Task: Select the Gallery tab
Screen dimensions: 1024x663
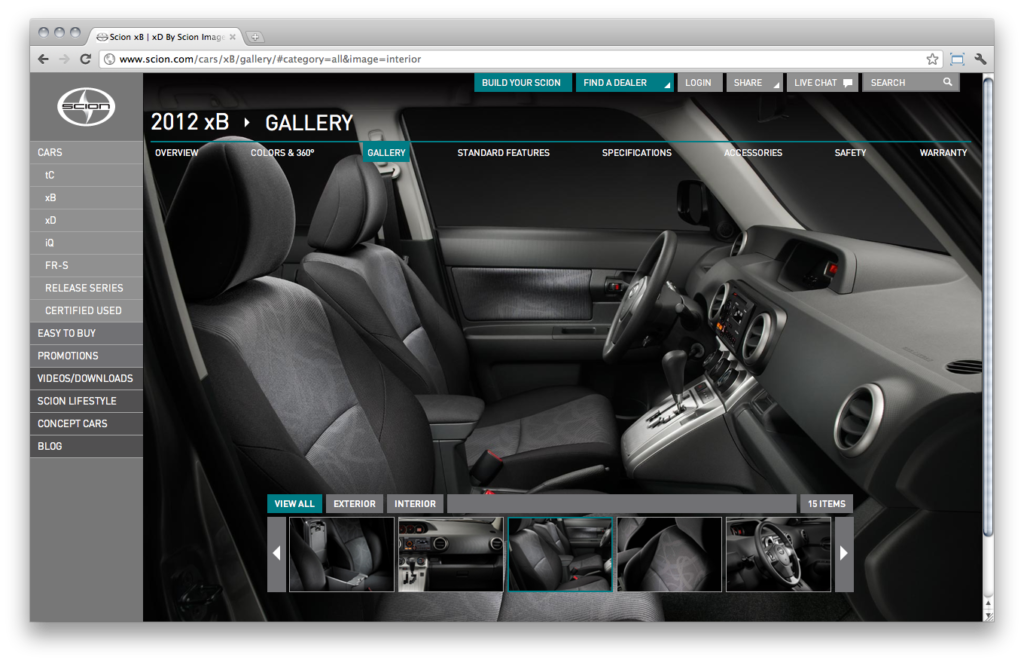Action: tap(386, 152)
